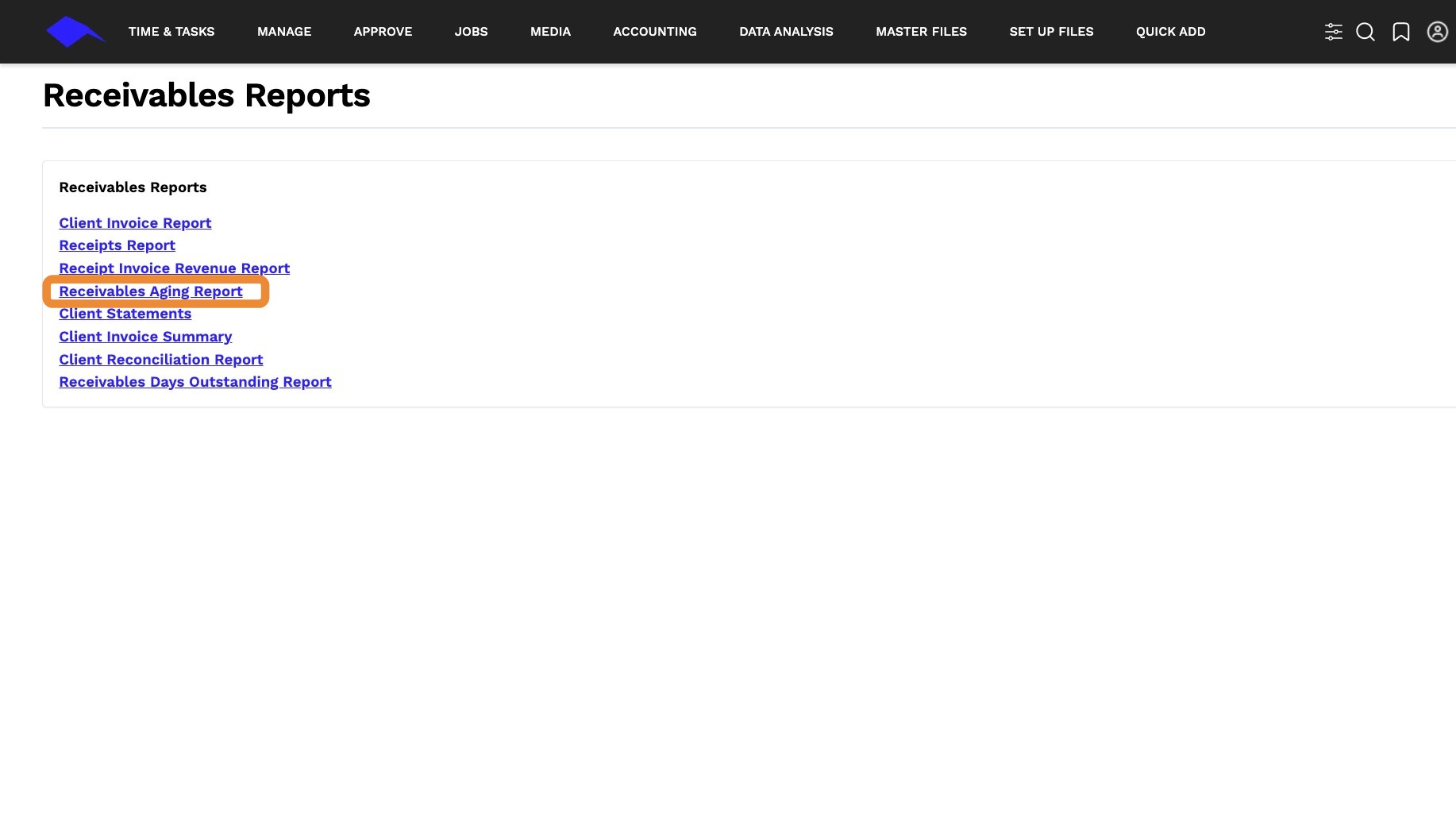
Task: Click the Receivables Reports panel heading
Action: tap(133, 187)
